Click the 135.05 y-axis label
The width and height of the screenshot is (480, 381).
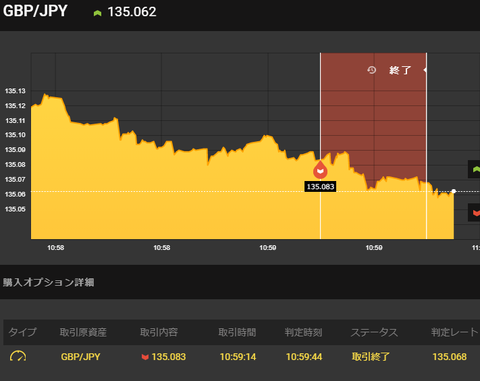click(15, 209)
